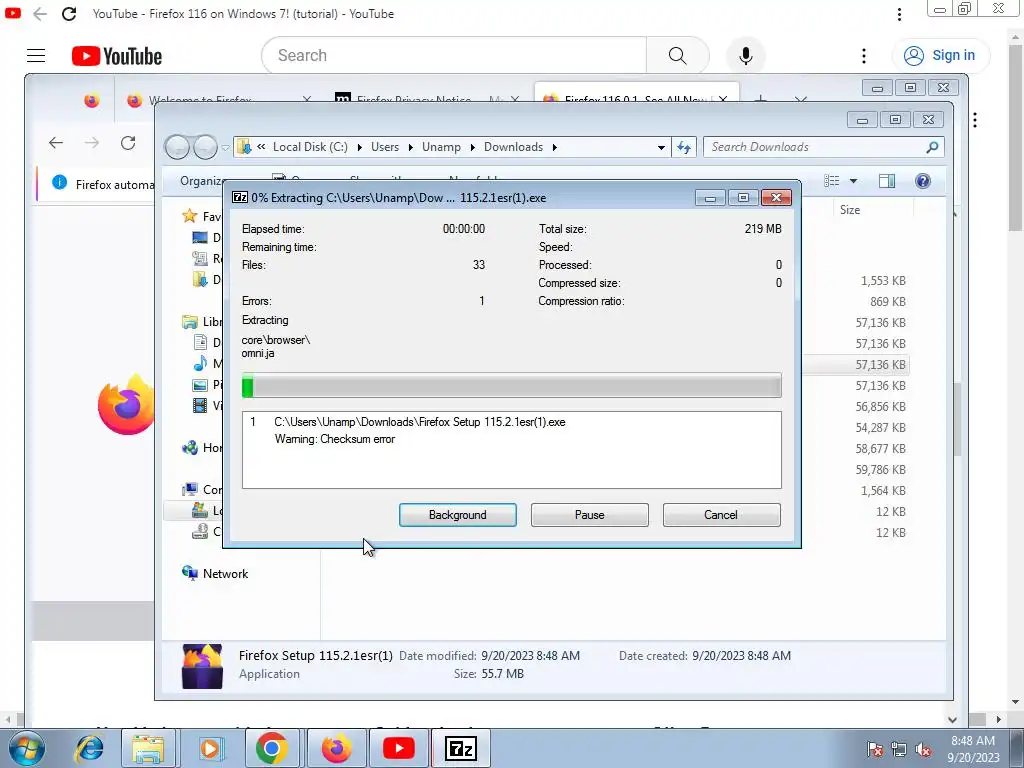1024x768 pixels.
Task: Click Local Disk (C:) breadcrumb
Action: [x=310, y=147]
